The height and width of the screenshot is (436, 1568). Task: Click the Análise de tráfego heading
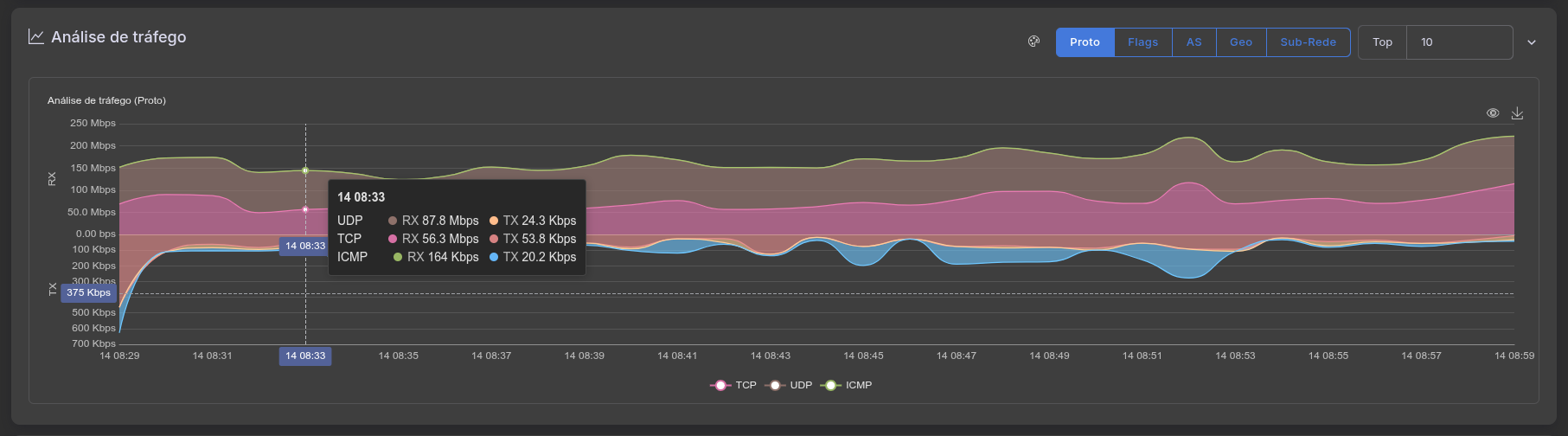click(x=118, y=37)
